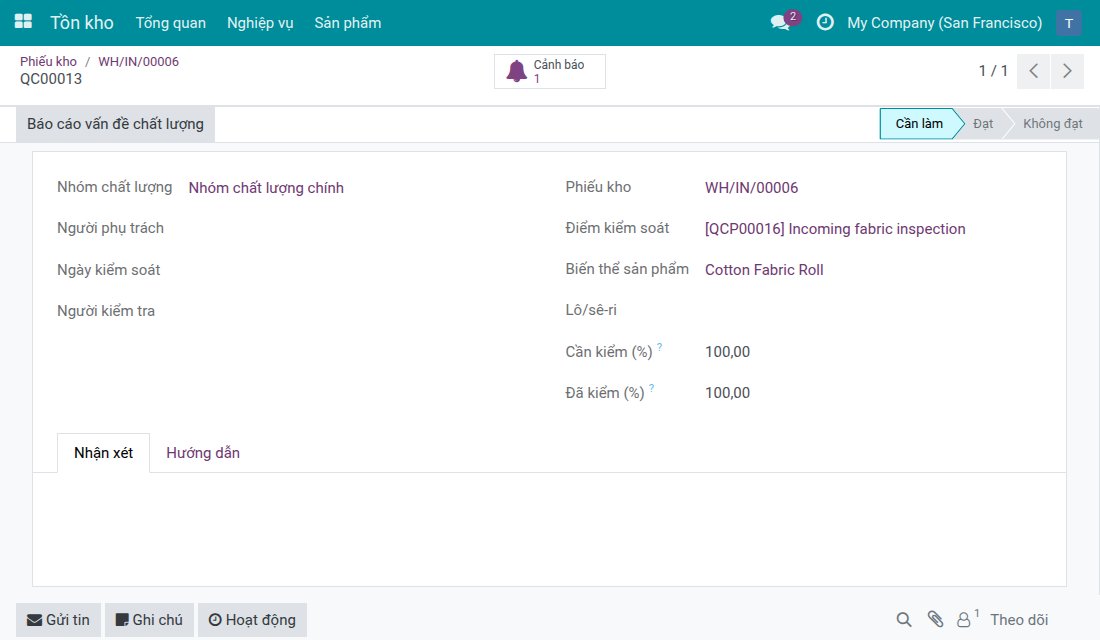1100x640 pixels.
Task: Click the Cần kiểm (%) value 100,00
Action: pyautogui.click(x=727, y=352)
